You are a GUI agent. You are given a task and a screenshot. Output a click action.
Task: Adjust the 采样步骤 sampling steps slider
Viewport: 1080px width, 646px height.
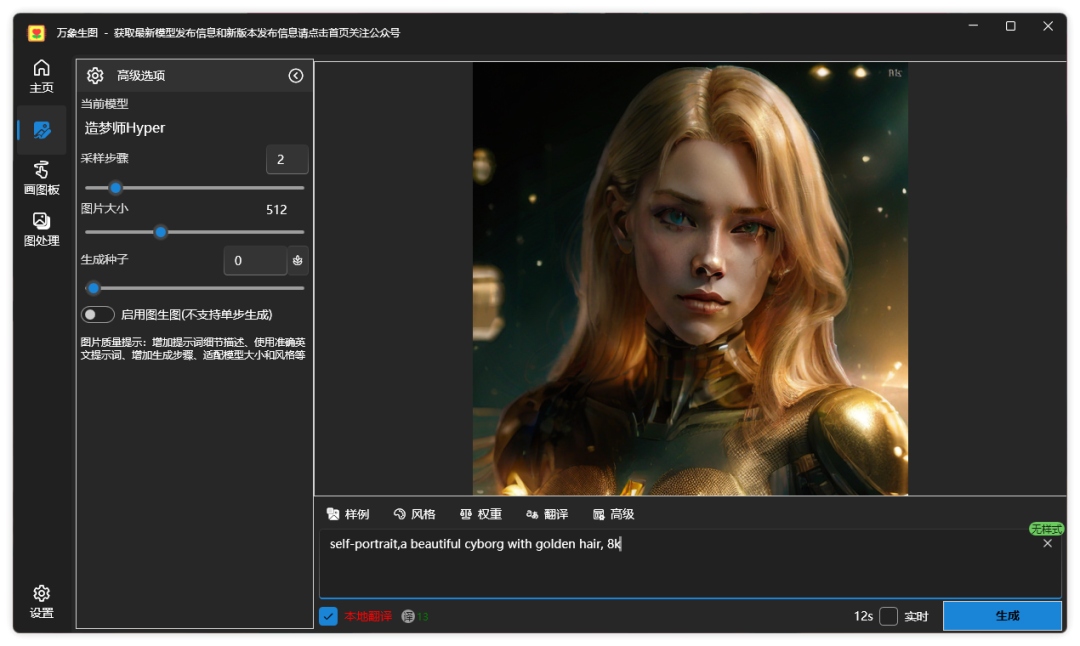coord(116,188)
